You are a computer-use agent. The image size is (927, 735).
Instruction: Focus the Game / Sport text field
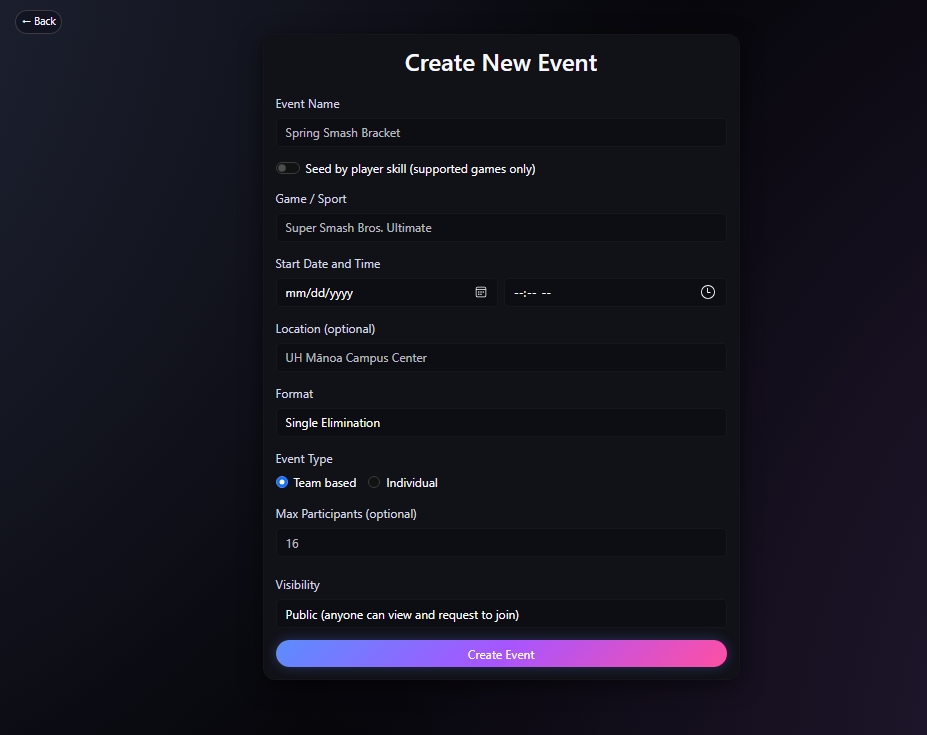500,228
